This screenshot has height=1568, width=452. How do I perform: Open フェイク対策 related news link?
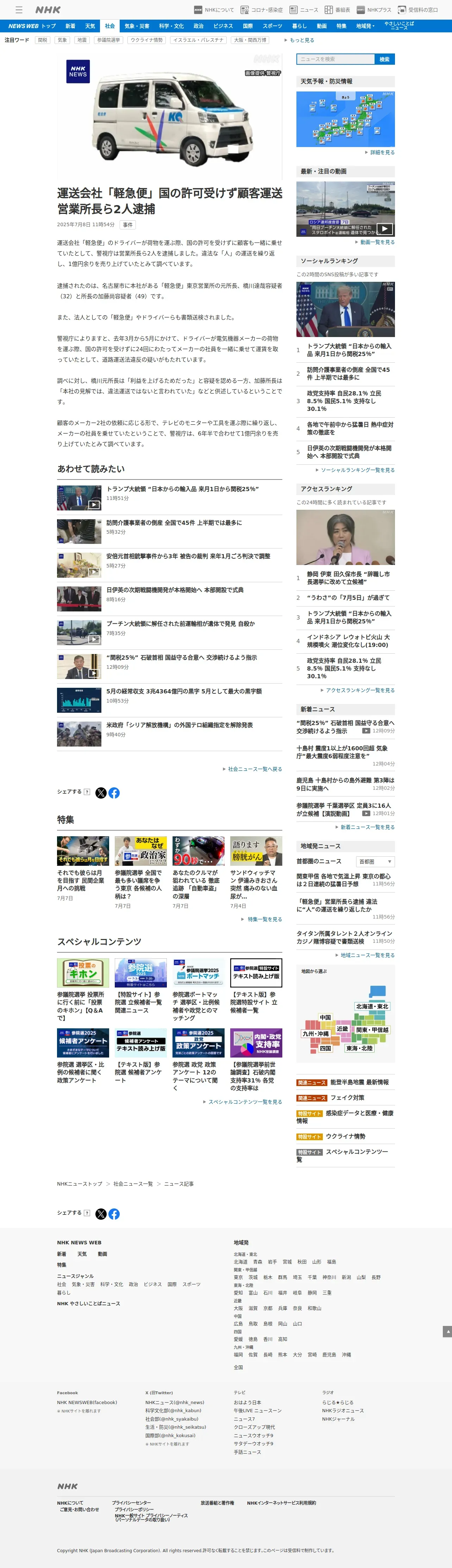(x=347, y=1098)
